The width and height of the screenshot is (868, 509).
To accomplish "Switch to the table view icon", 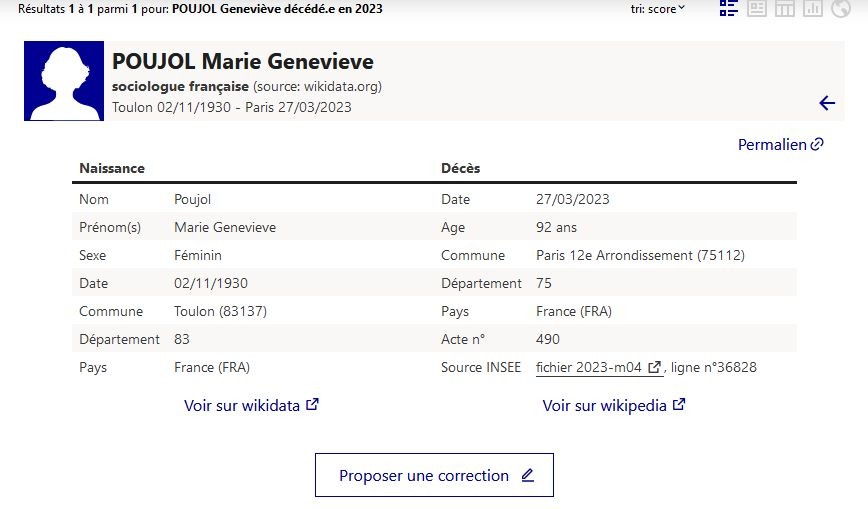I will pos(785,9).
